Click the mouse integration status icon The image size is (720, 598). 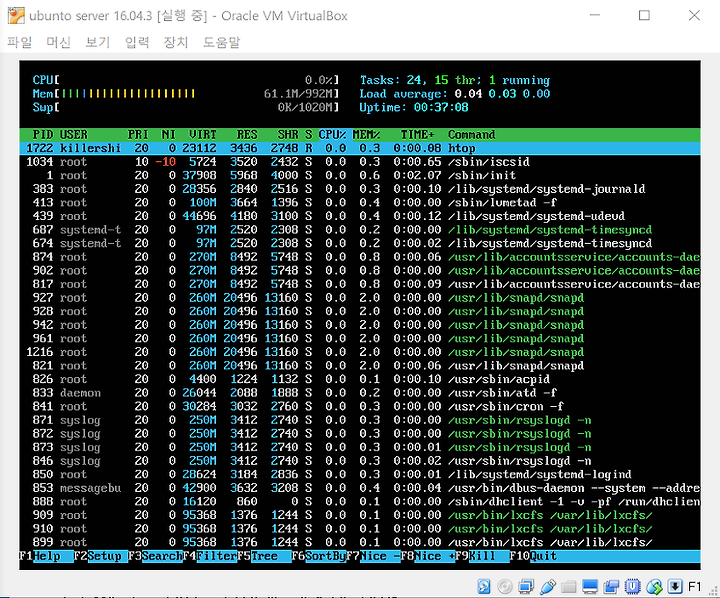pyautogui.click(x=654, y=587)
